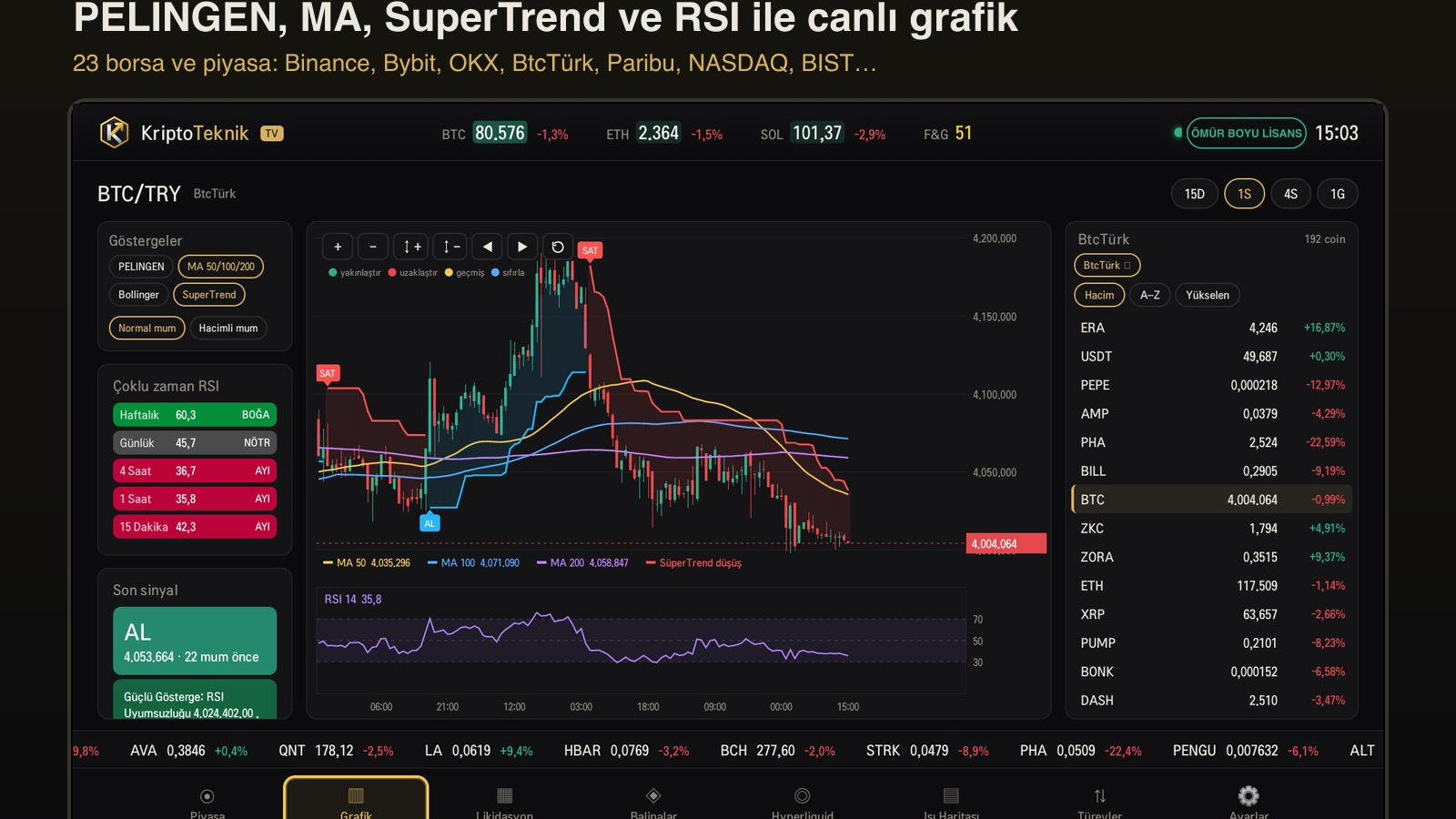The image size is (1456, 819).
Task: Reset the chart view
Action: (558, 247)
